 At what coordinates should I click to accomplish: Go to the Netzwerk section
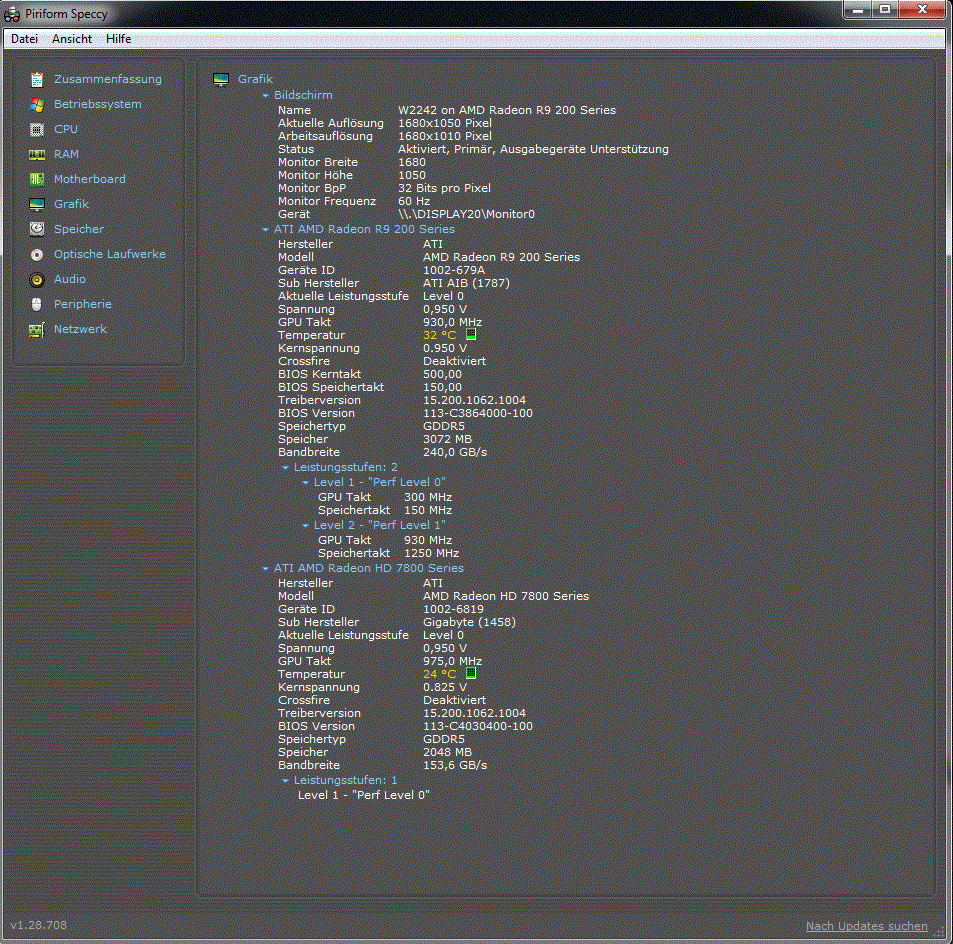(80, 329)
